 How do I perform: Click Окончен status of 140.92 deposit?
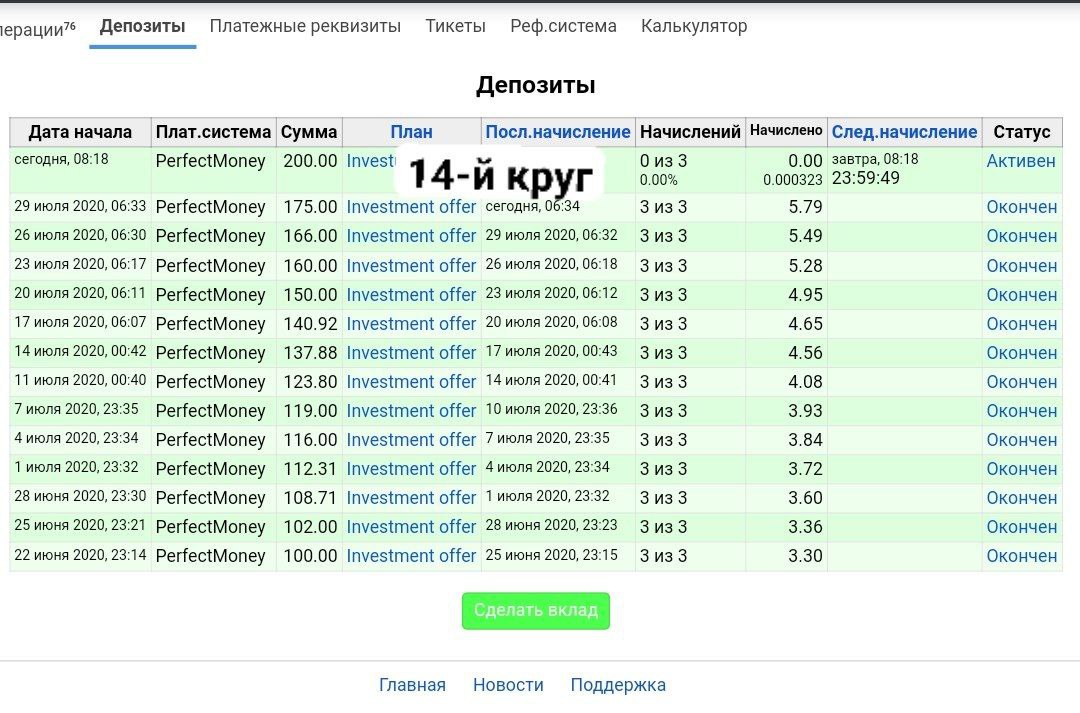tap(1021, 323)
